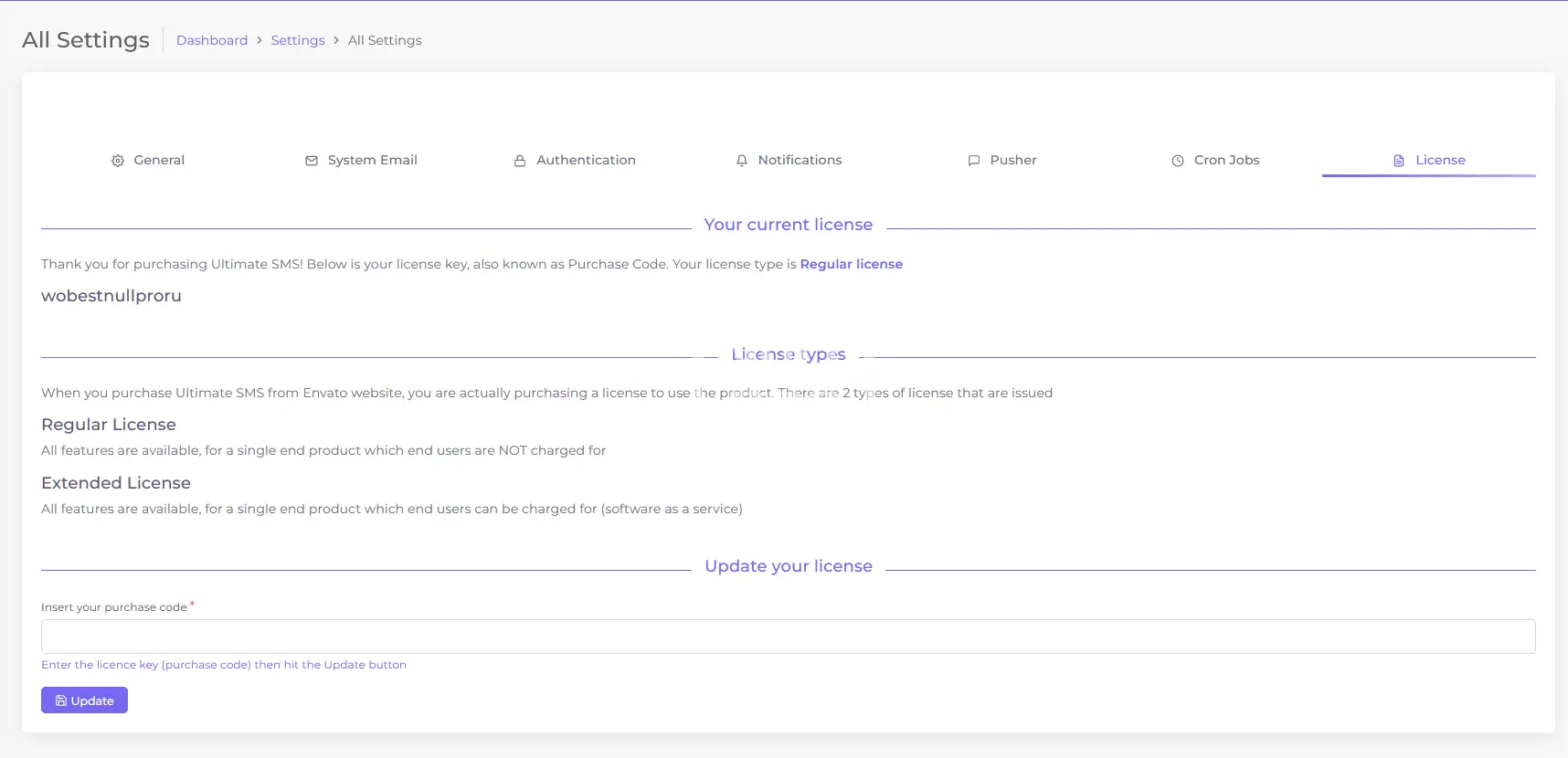This screenshot has width=1568, height=758.
Task: Switch to the General tab label
Action: 159,160
